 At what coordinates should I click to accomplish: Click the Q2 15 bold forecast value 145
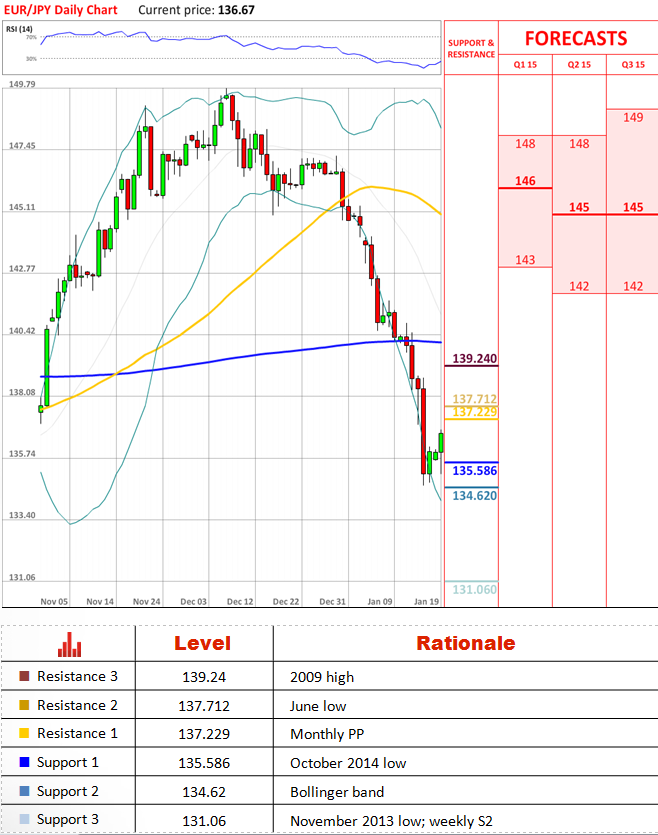pos(579,207)
